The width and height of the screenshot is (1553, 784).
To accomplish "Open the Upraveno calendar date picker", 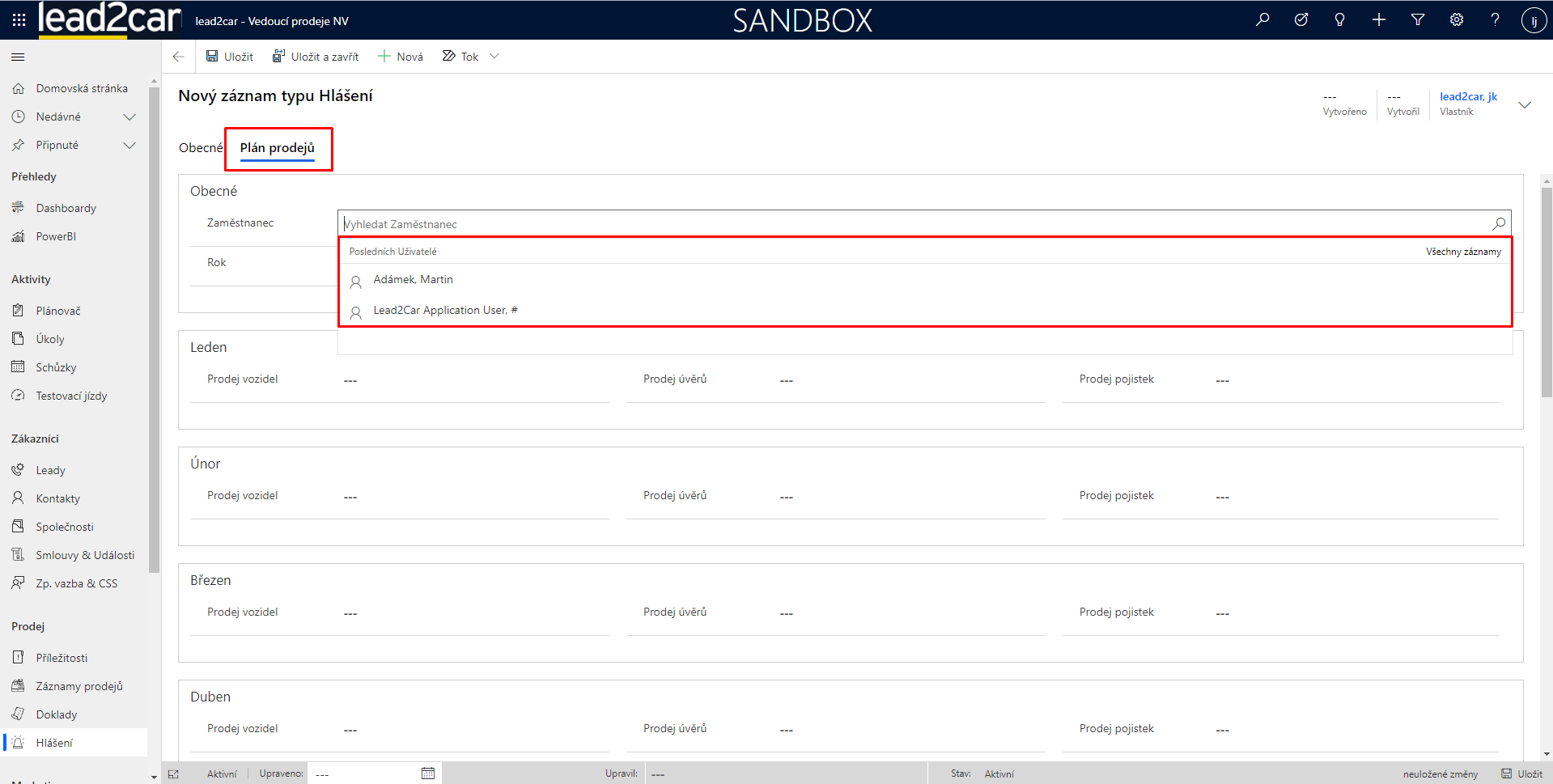I will 428,773.
